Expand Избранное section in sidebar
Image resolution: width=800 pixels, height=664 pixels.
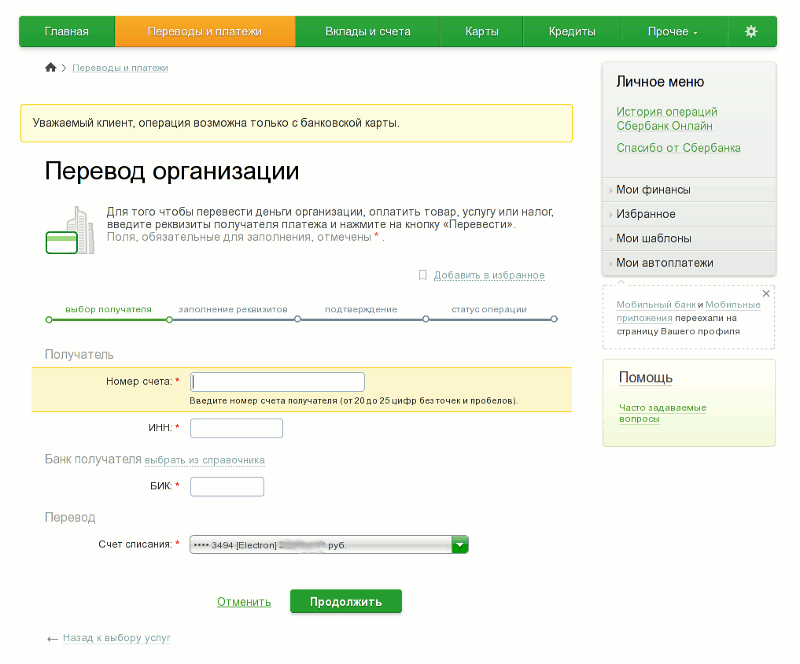coord(645,214)
